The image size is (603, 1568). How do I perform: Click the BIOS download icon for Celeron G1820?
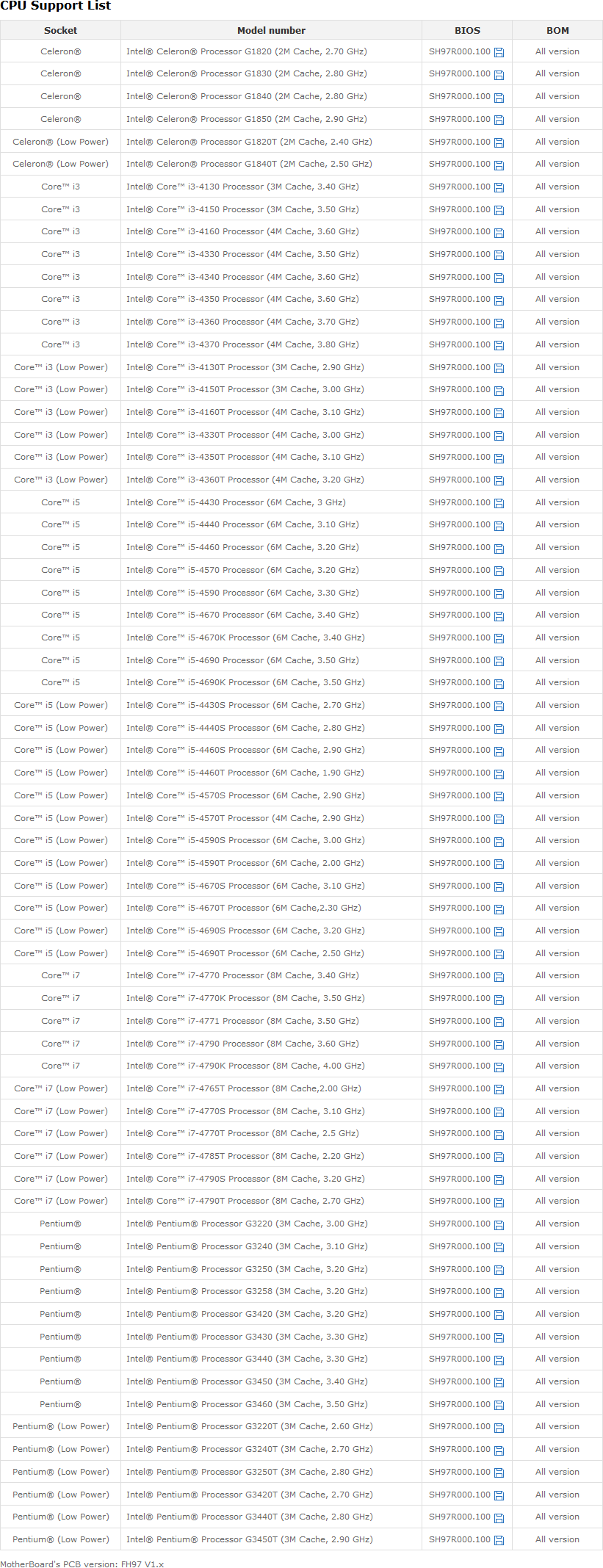499,52
